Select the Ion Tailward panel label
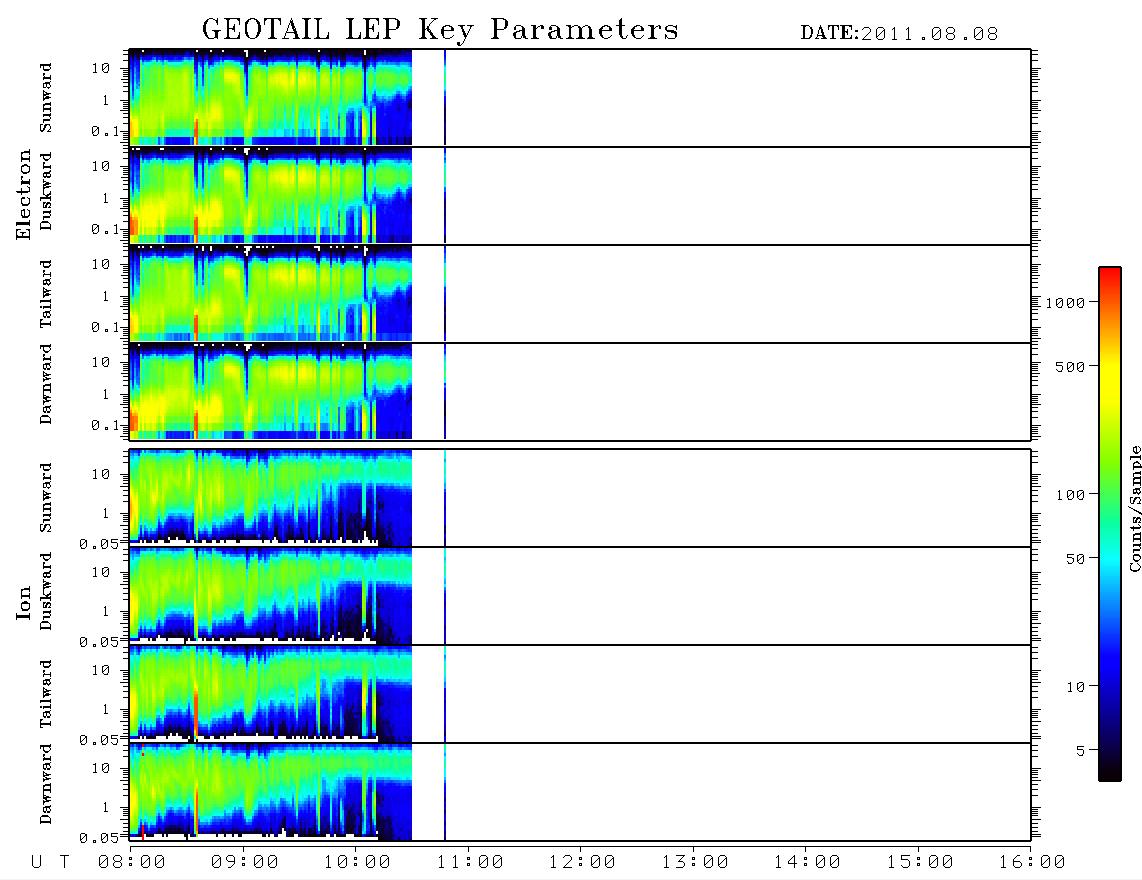Viewport: 1142px width, 880px height. tap(46, 694)
